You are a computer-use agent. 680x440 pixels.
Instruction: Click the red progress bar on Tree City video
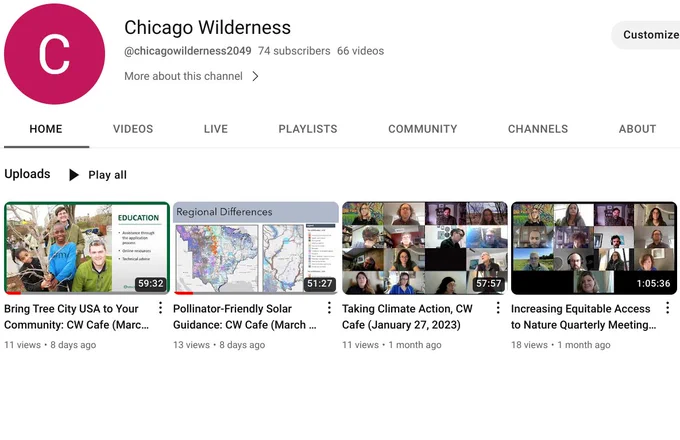pyautogui.click(x=13, y=293)
